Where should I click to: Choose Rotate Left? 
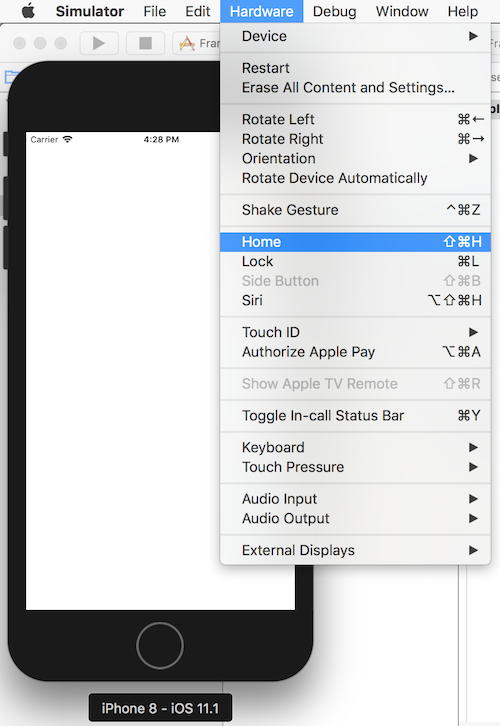click(355, 119)
